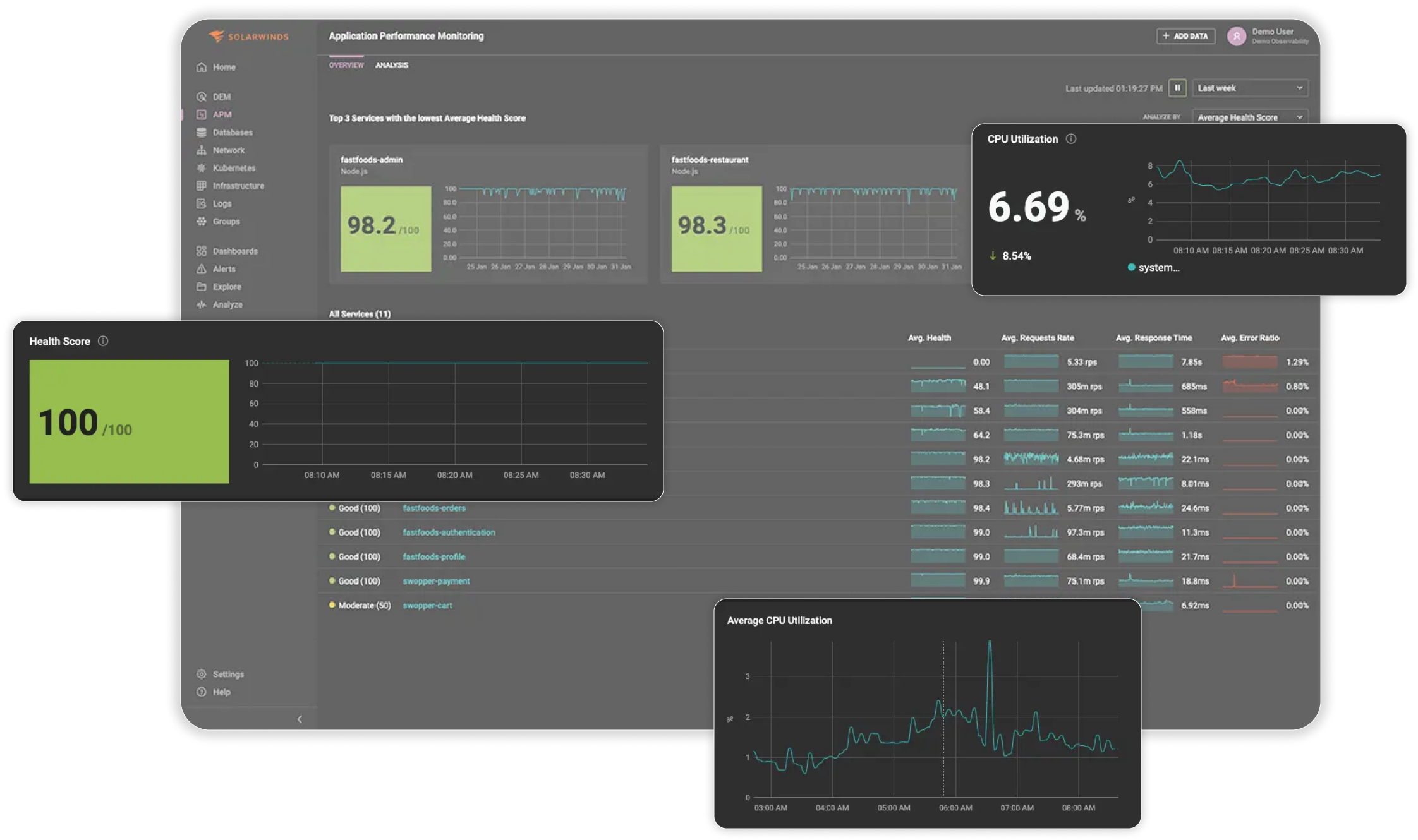Click the CPU Utilization info icon
Image resolution: width=1418 pixels, height=840 pixels.
tap(1071, 139)
